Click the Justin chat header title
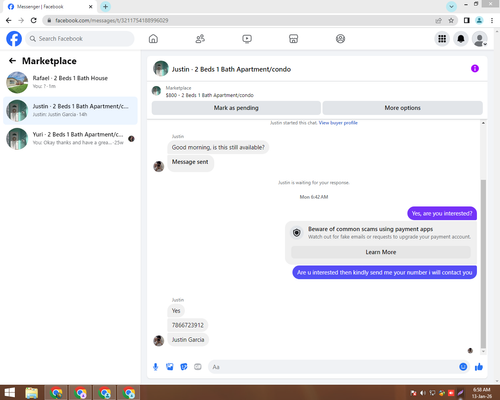 231,69
